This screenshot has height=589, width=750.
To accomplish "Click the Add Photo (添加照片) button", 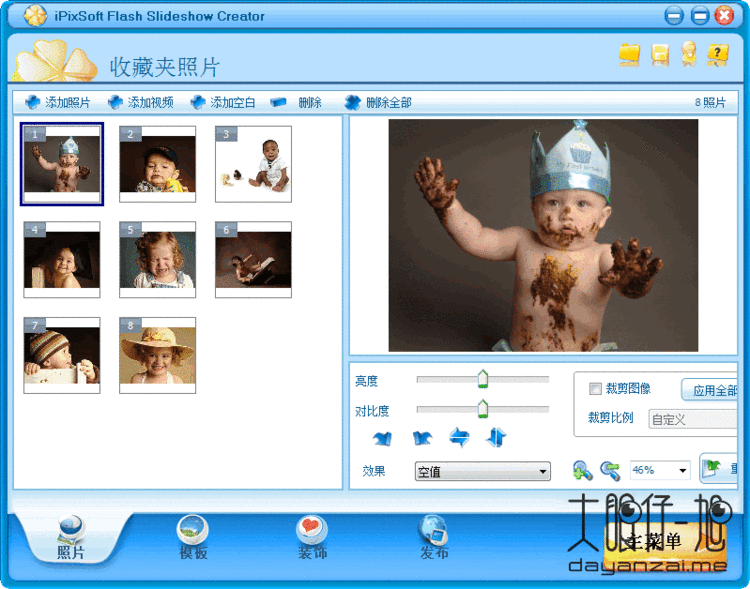I will point(57,102).
